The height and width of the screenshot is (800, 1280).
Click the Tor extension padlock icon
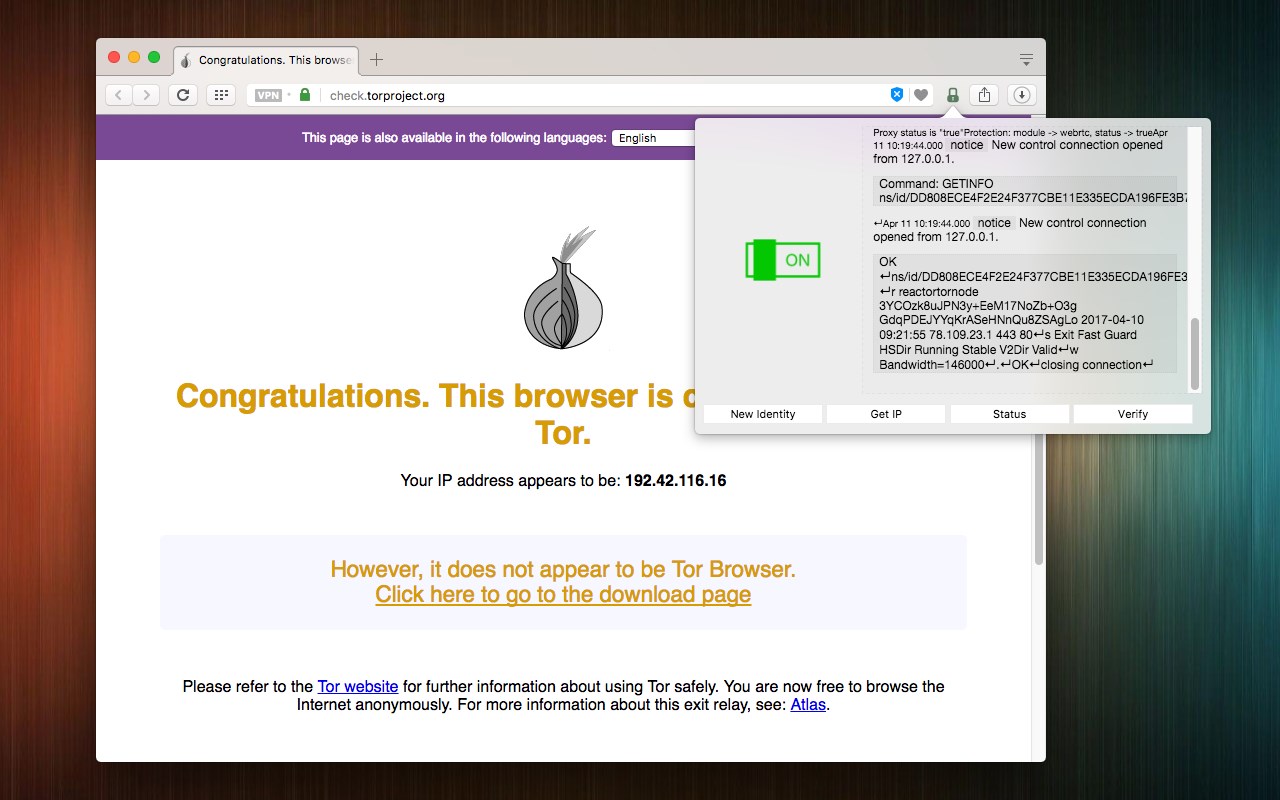(953, 95)
